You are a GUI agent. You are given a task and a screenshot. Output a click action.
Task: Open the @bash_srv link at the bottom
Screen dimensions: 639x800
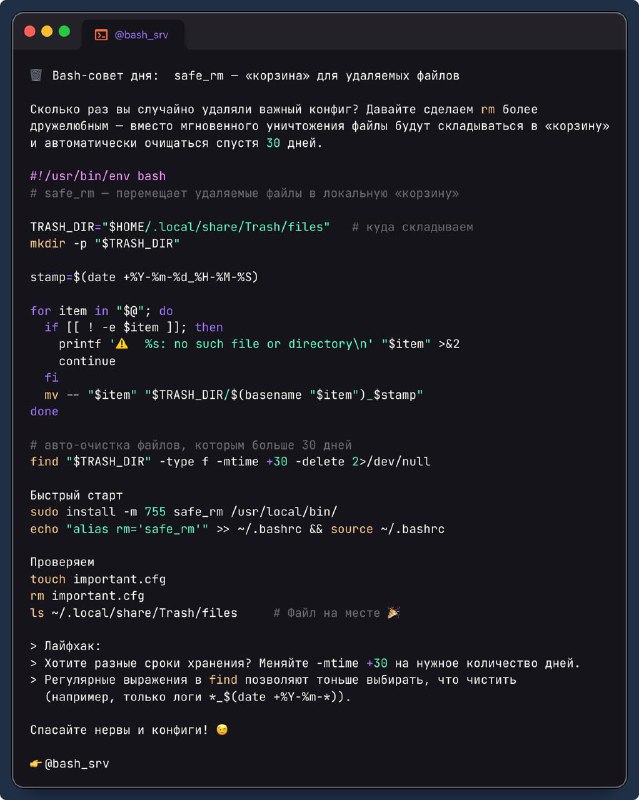[x=77, y=764]
